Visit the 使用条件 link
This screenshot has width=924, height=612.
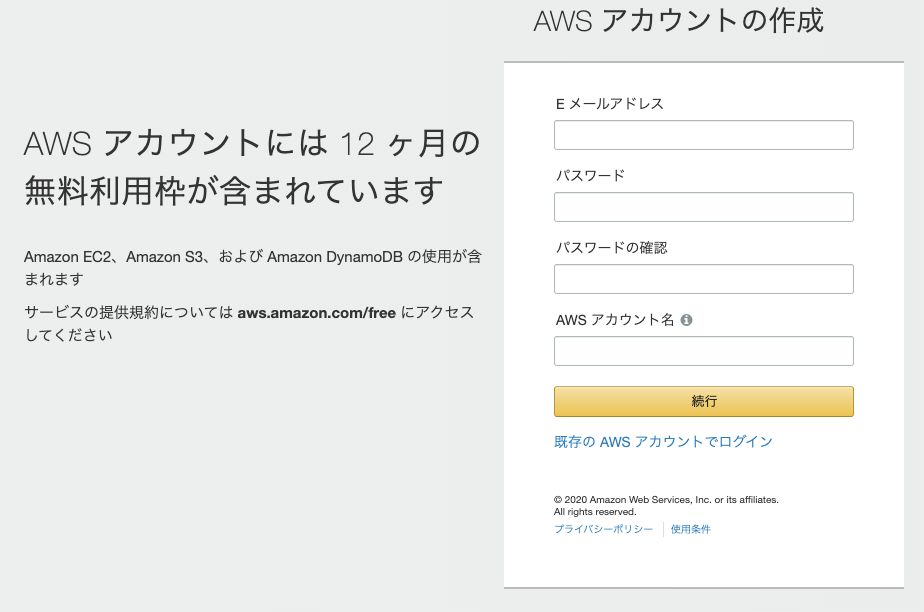coord(691,529)
